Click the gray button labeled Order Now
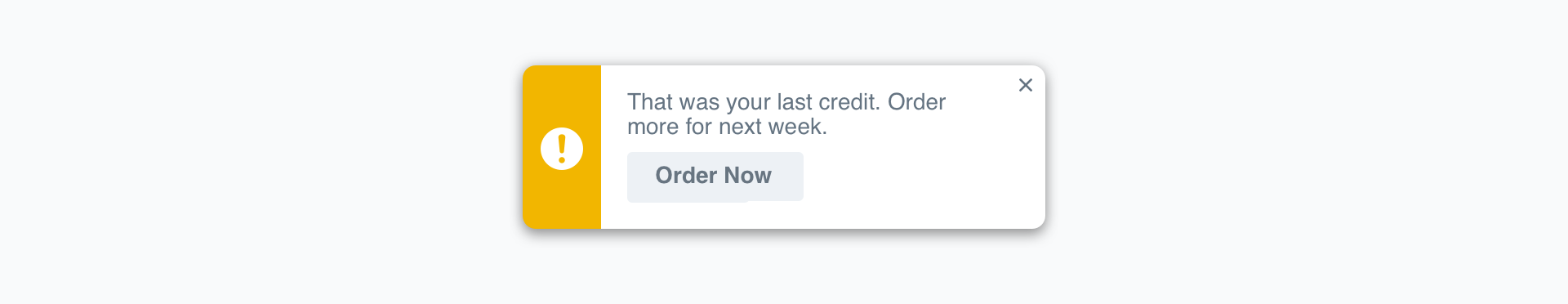 tap(715, 177)
